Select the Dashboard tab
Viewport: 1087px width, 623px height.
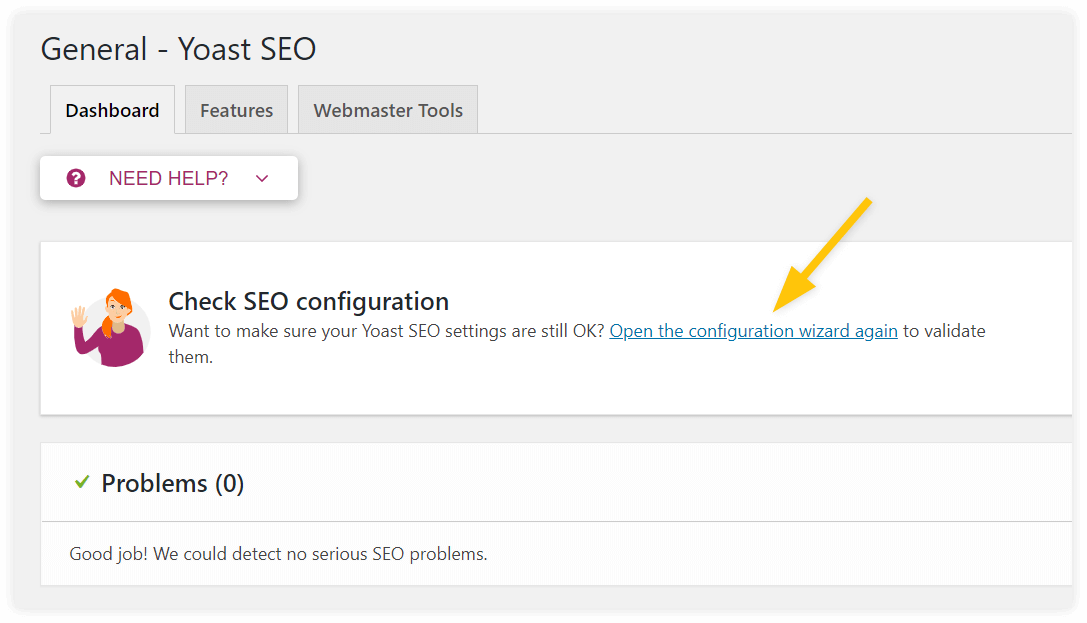pyautogui.click(x=111, y=110)
